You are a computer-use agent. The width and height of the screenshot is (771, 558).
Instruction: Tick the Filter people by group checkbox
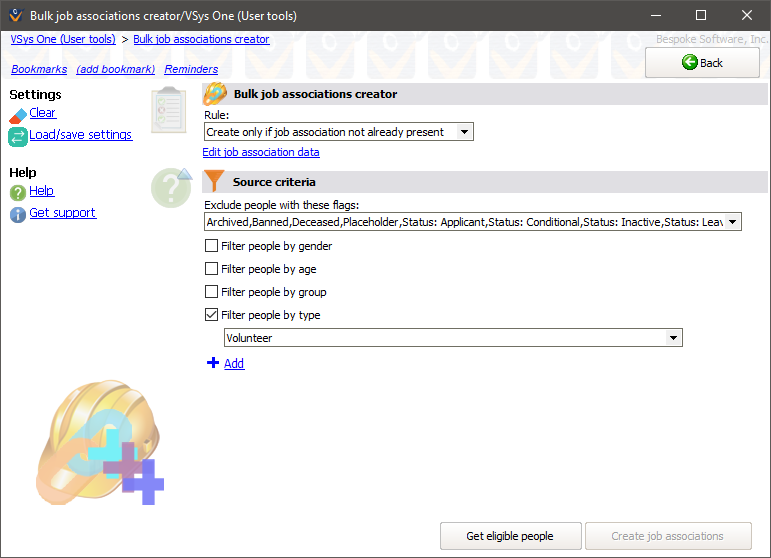pos(211,292)
